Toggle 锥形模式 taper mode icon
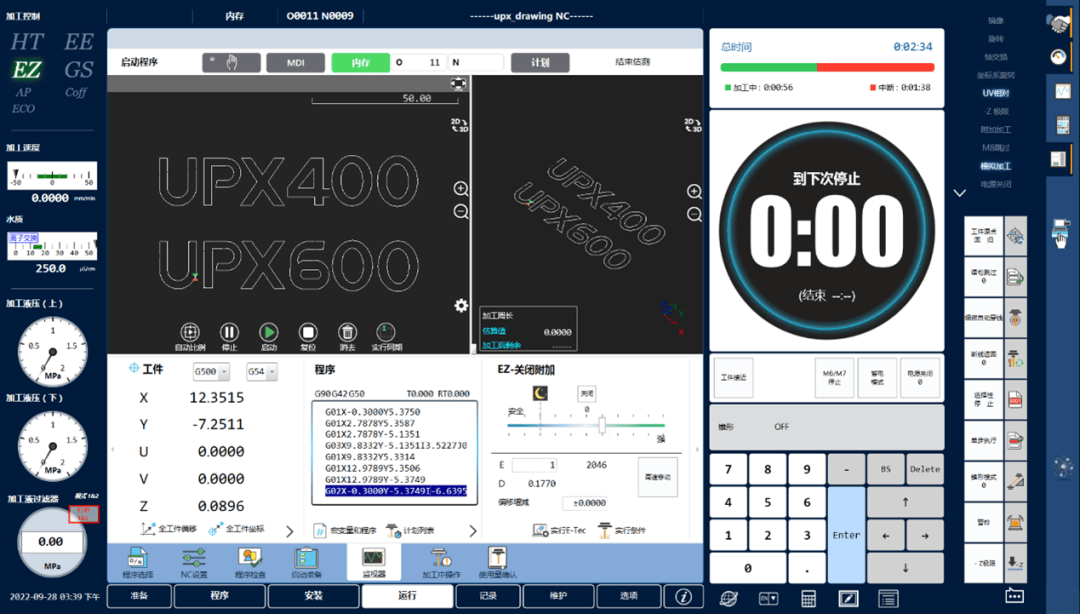This screenshot has width=1080, height=614. [1015, 480]
